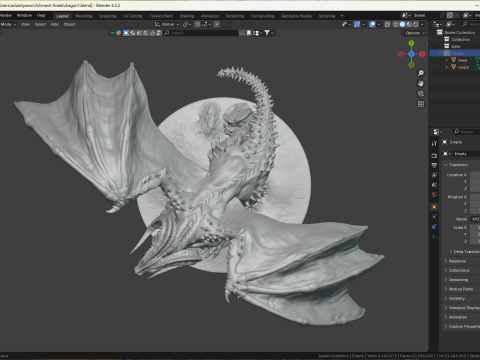The width and height of the screenshot is (480, 360).
Task: Switch to the Modeling workspace tab
Action: pos(84,16)
